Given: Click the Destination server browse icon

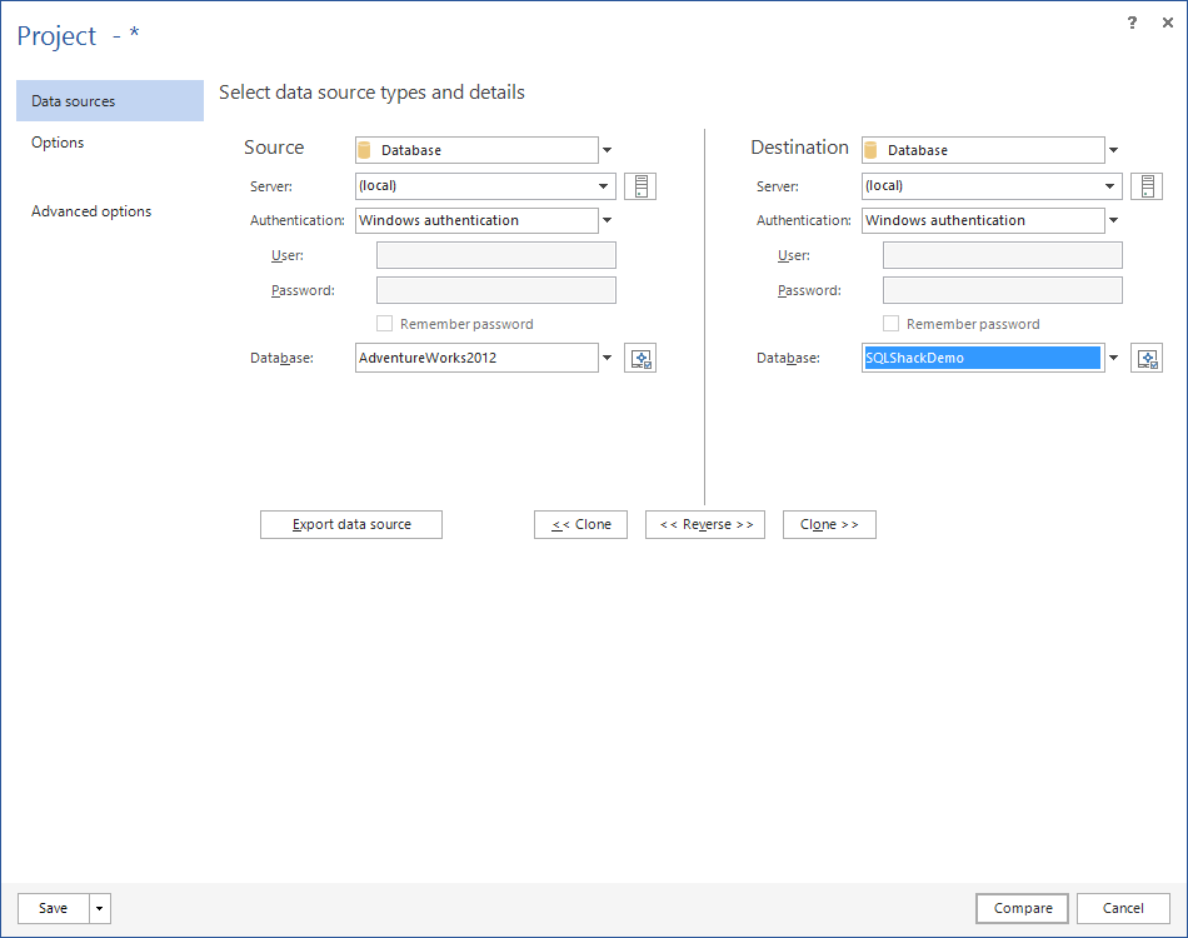Looking at the screenshot, I should (1146, 186).
